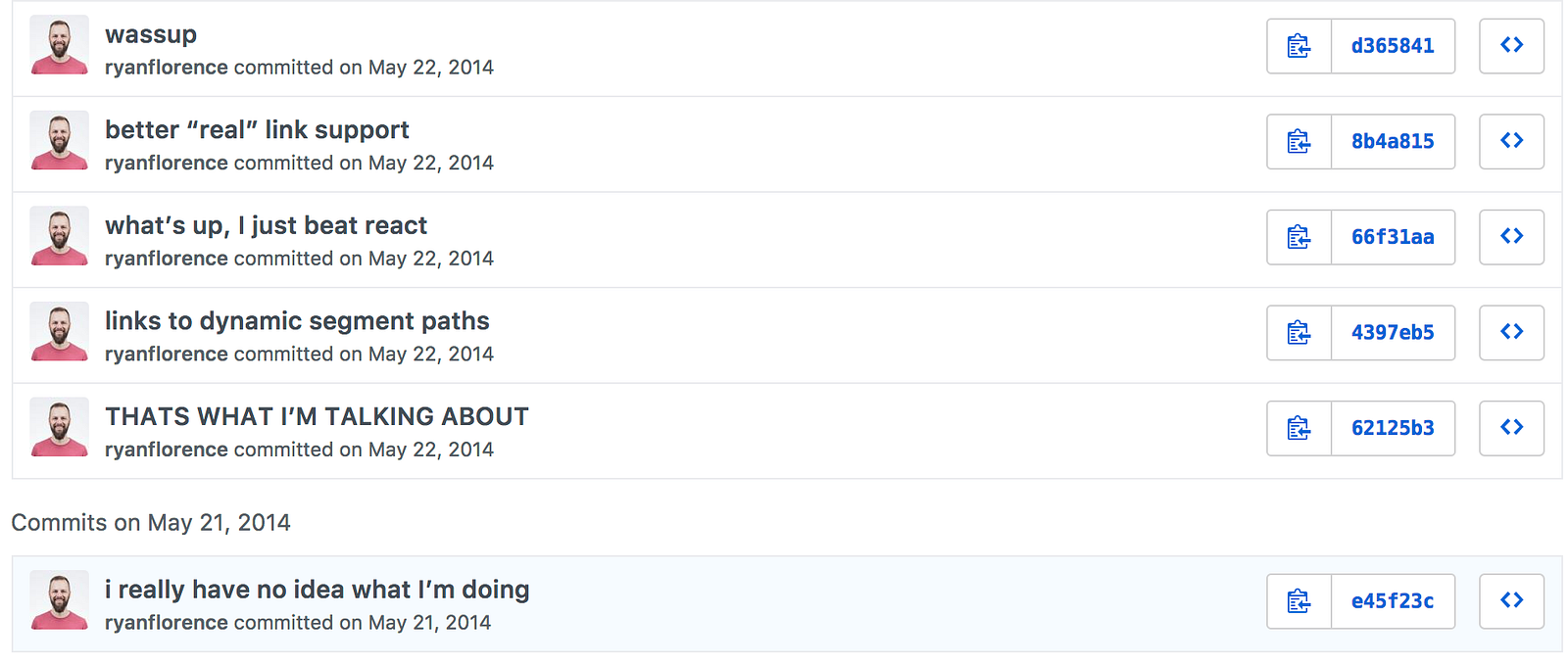Browse repository at commit 8b4a815

[x=1511, y=142]
